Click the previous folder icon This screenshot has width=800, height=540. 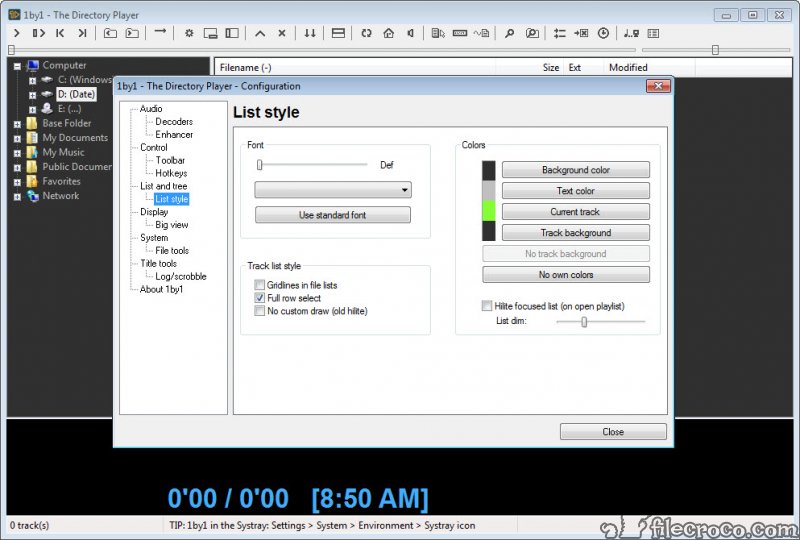[110, 33]
